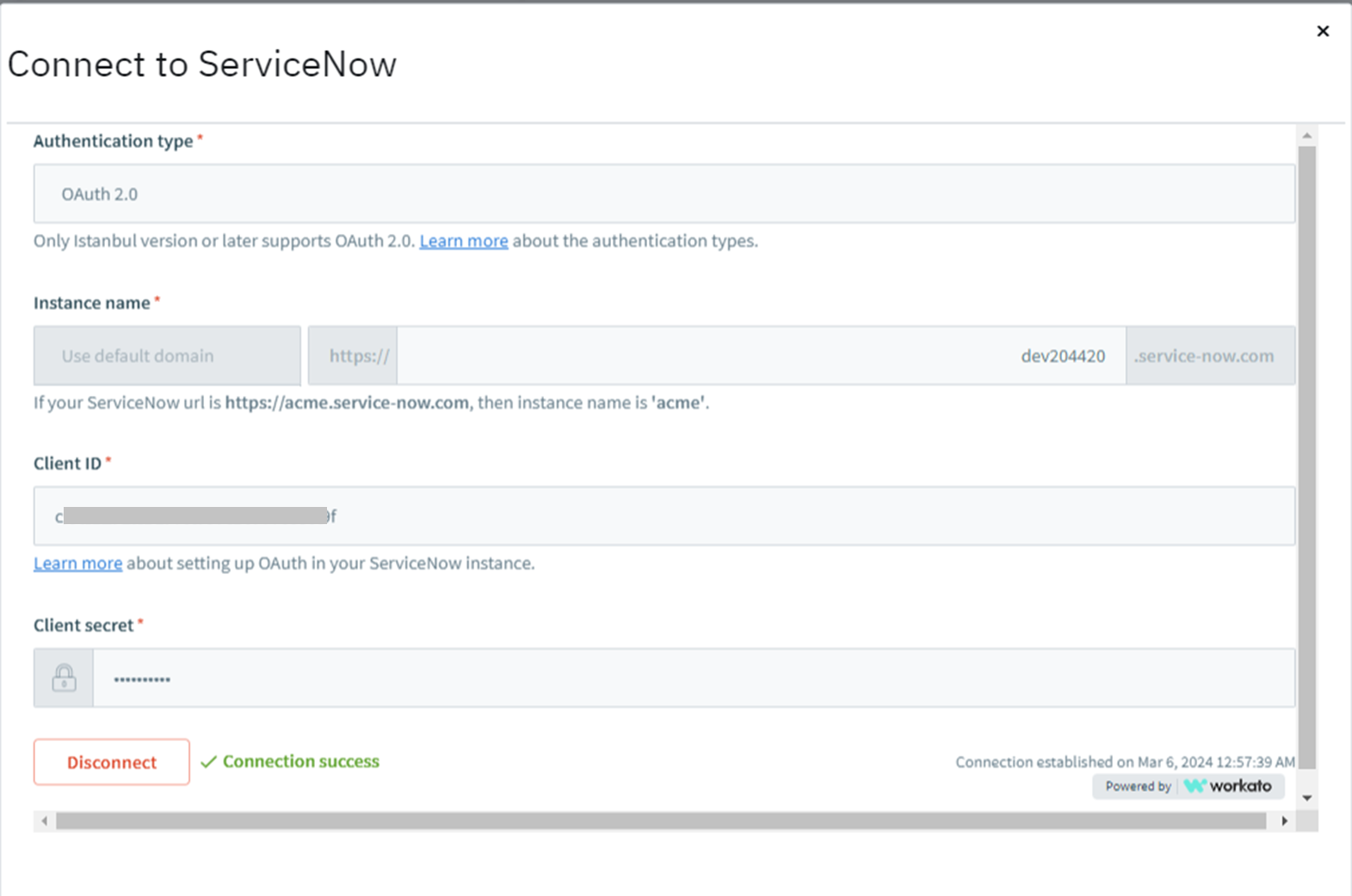Viewport: 1352px width, 896px height.
Task: Click the instance name field showing dev204420
Action: (761, 355)
